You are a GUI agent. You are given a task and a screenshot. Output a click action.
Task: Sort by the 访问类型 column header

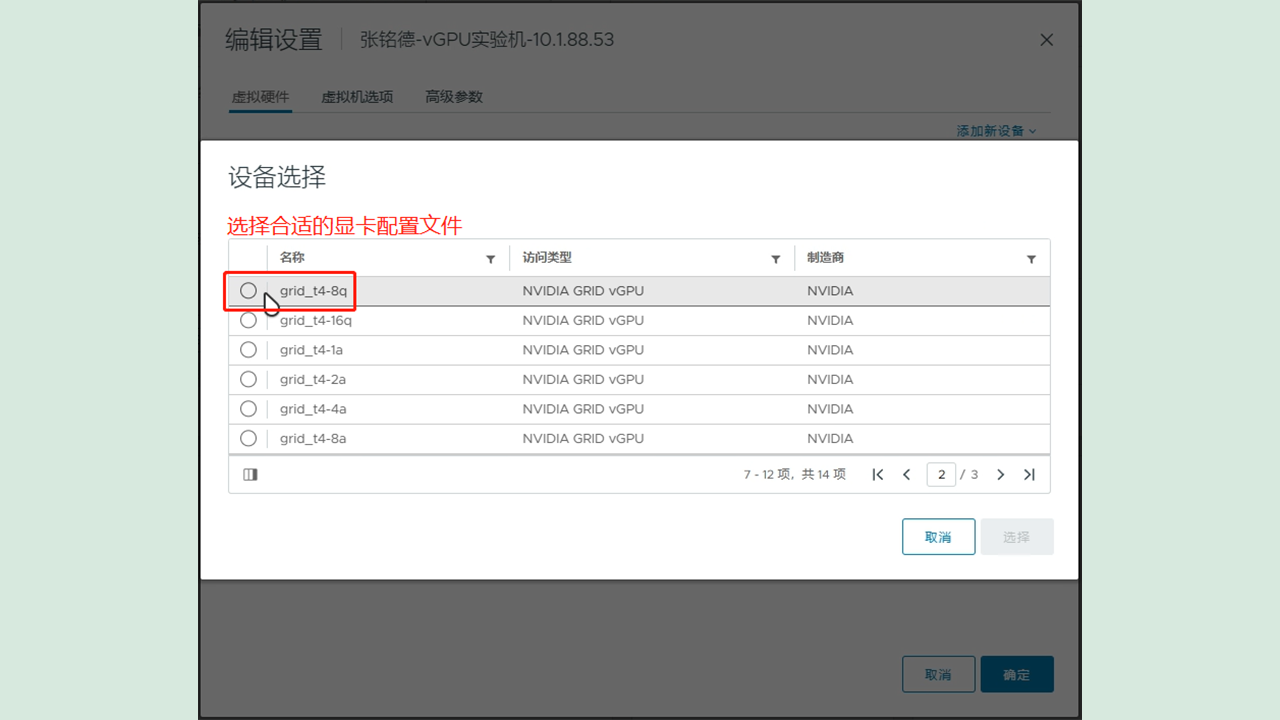pos(547,258)
